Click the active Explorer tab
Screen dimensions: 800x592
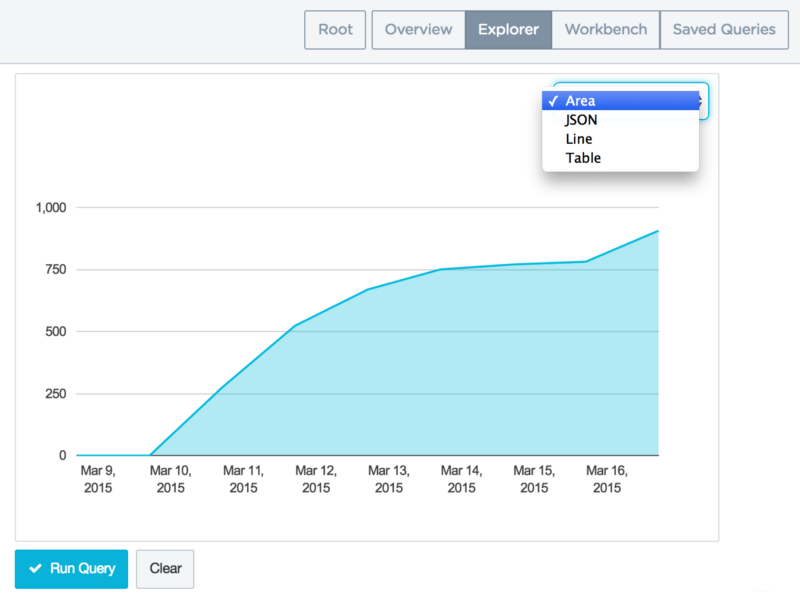coord(508,30)
